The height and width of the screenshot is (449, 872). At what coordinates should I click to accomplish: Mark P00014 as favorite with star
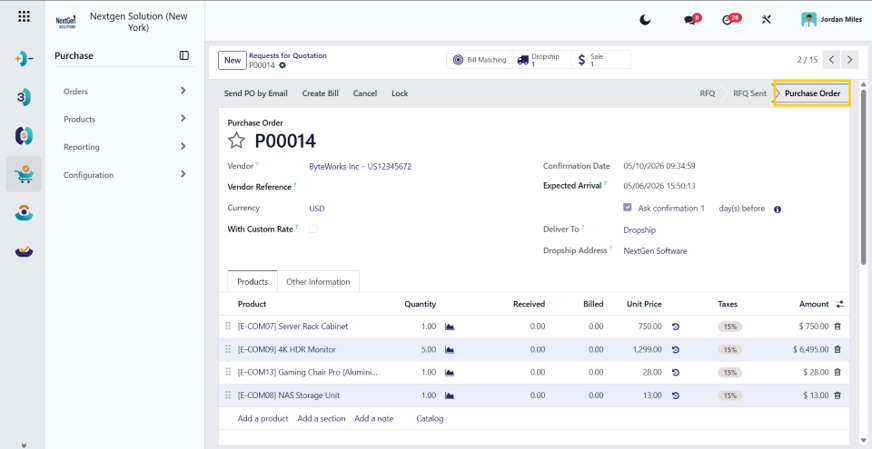coord(236,141)
